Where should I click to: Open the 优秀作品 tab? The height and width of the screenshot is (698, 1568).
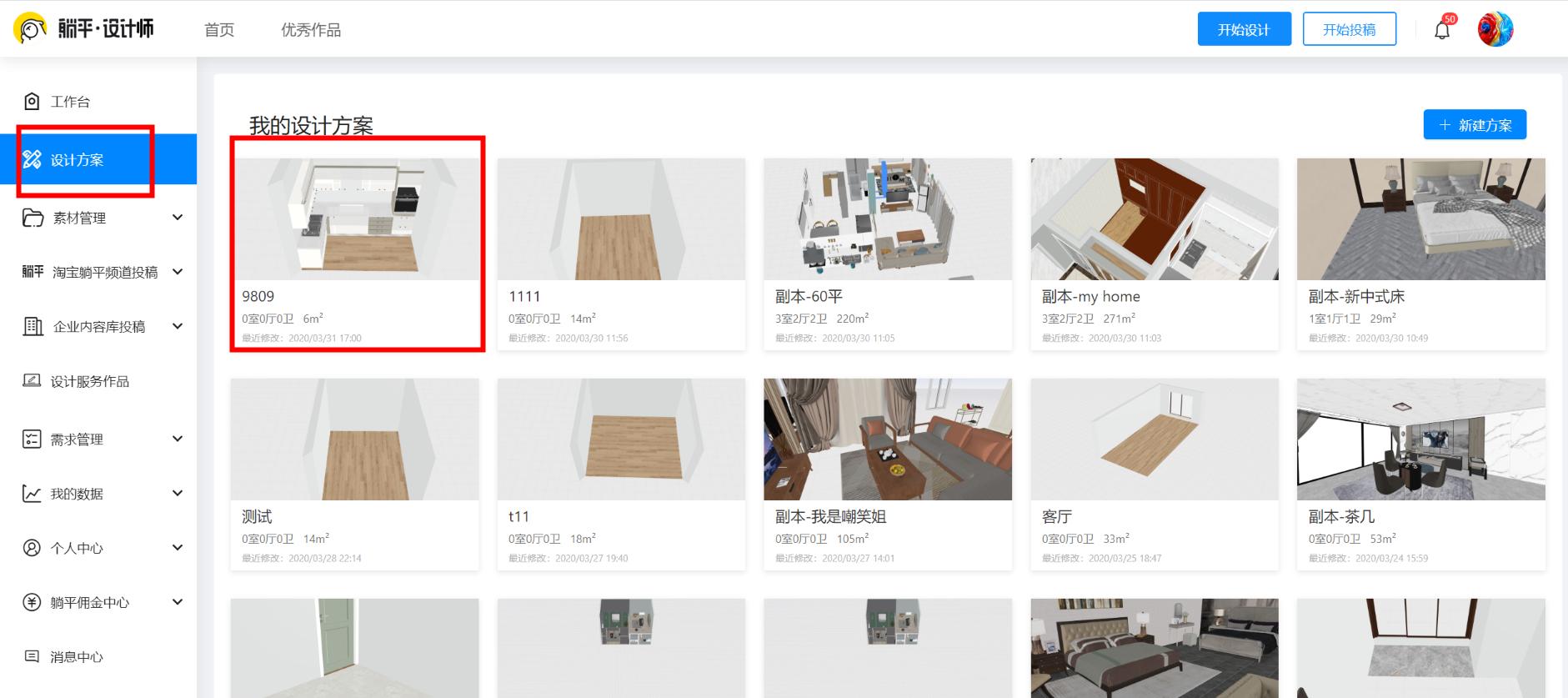click(311, 30)
